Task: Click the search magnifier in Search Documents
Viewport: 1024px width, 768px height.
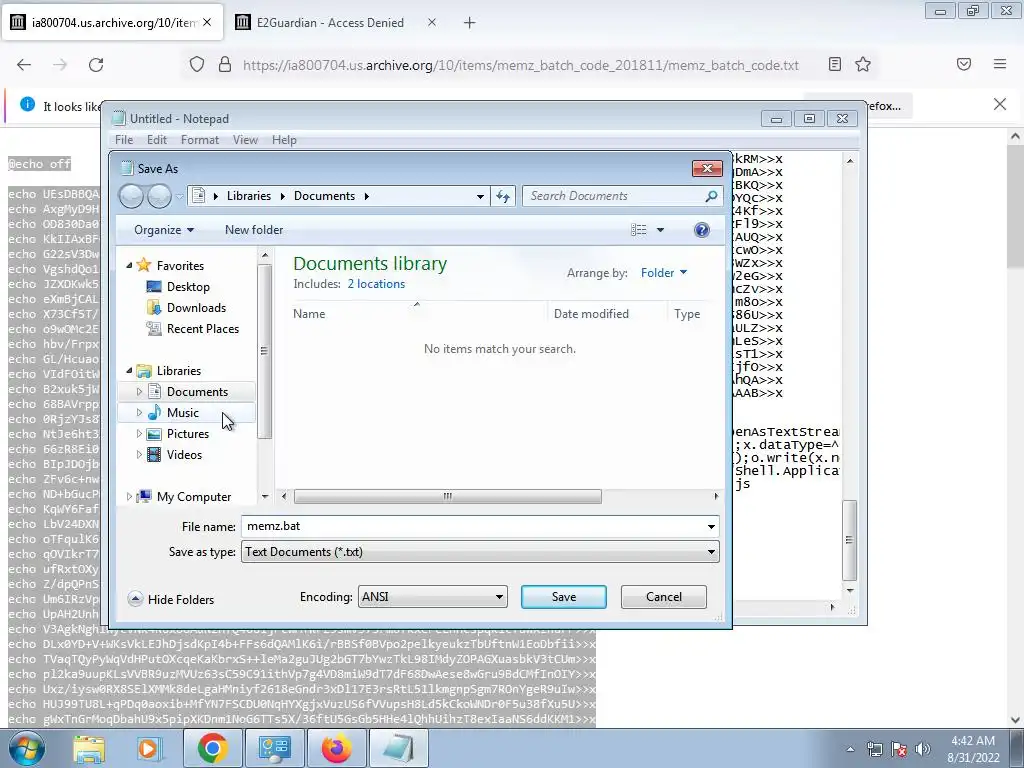Action: (711, 196)
